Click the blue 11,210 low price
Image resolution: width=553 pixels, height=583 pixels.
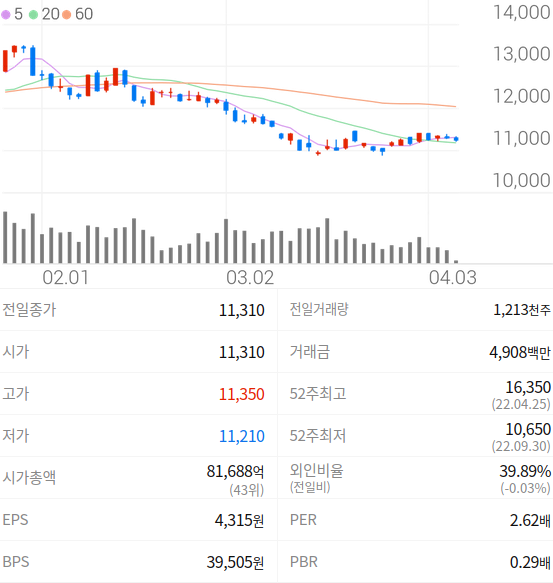click(x=241, y=436)
